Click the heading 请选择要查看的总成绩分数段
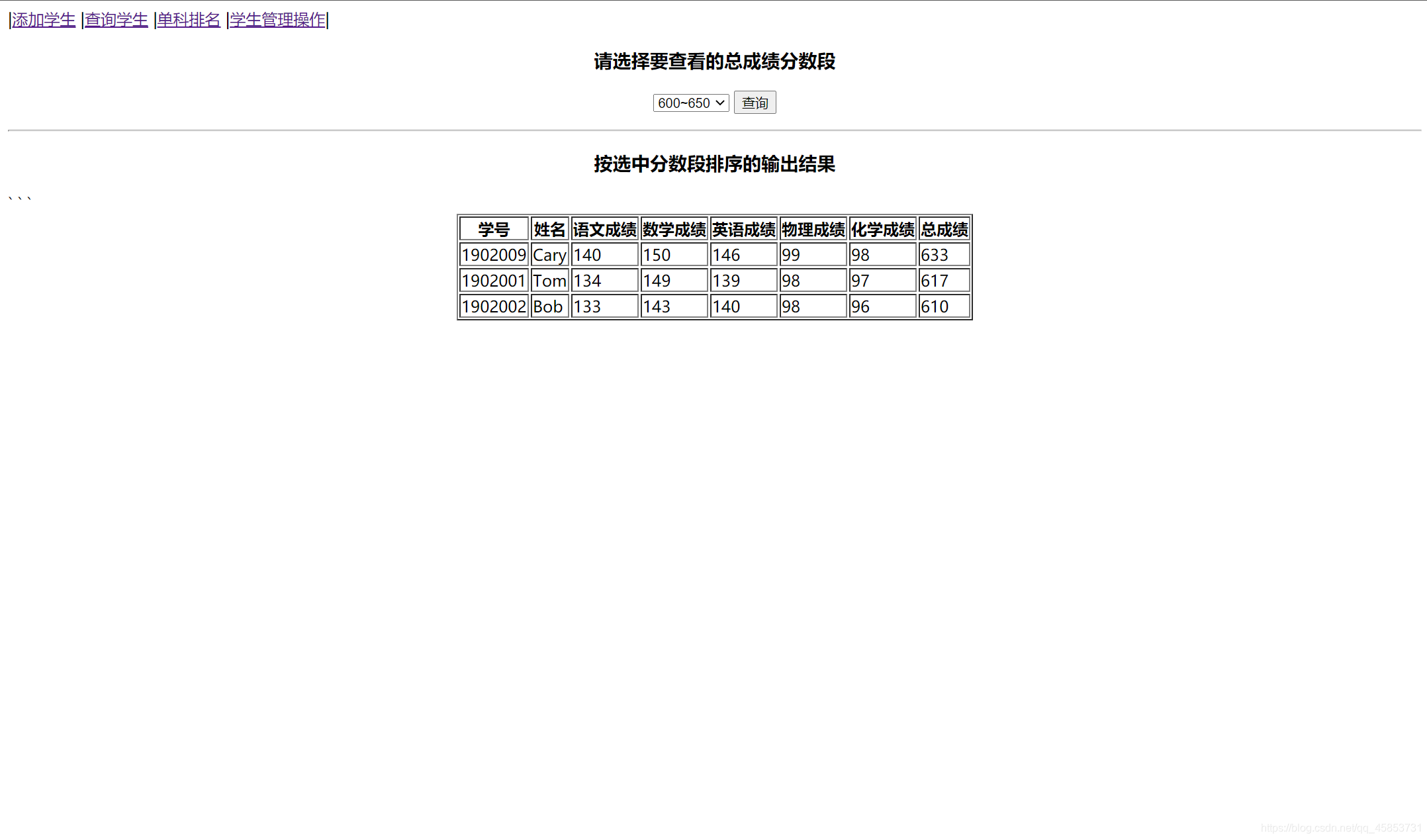 click(x=715, y=62)
